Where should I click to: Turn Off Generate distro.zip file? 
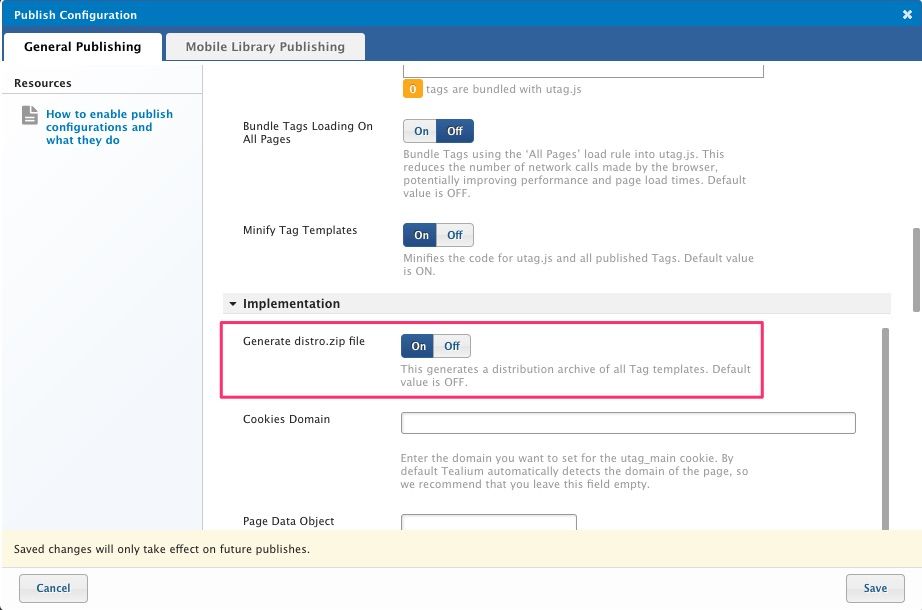(x=452, y=346)
